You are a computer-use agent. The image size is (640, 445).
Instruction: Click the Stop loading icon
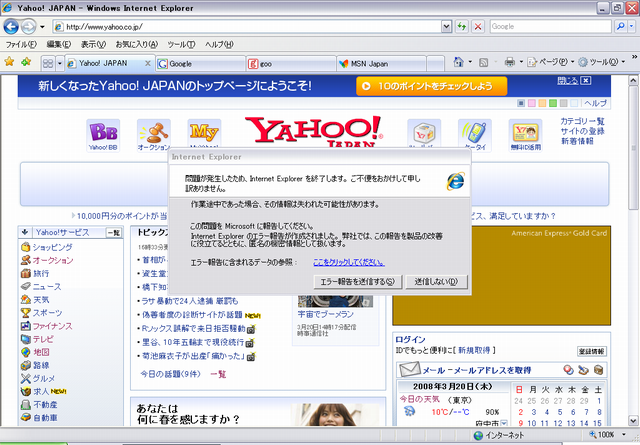[x=479, y=26]
